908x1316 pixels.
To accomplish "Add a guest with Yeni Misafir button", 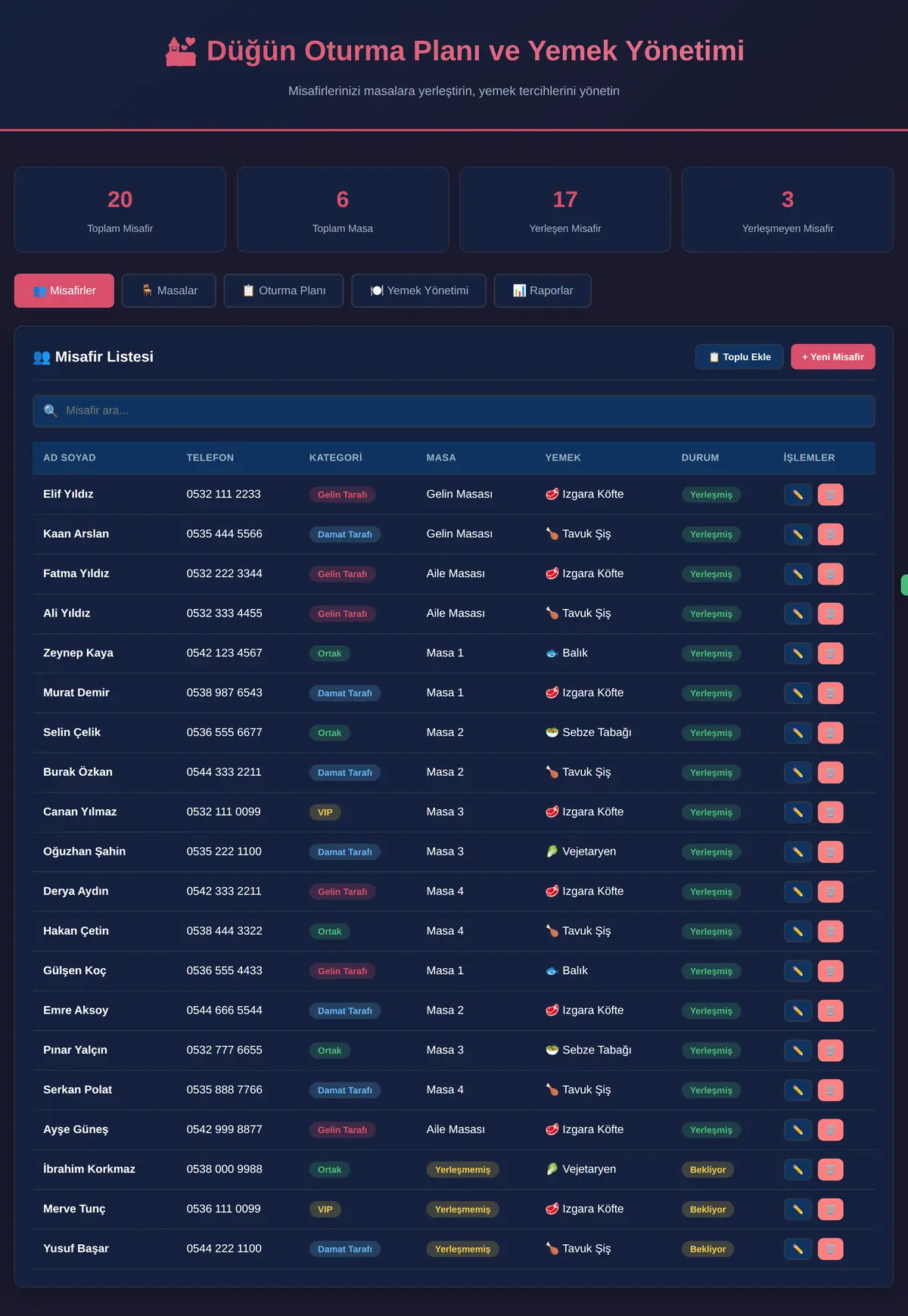I will tap(833, 357).
